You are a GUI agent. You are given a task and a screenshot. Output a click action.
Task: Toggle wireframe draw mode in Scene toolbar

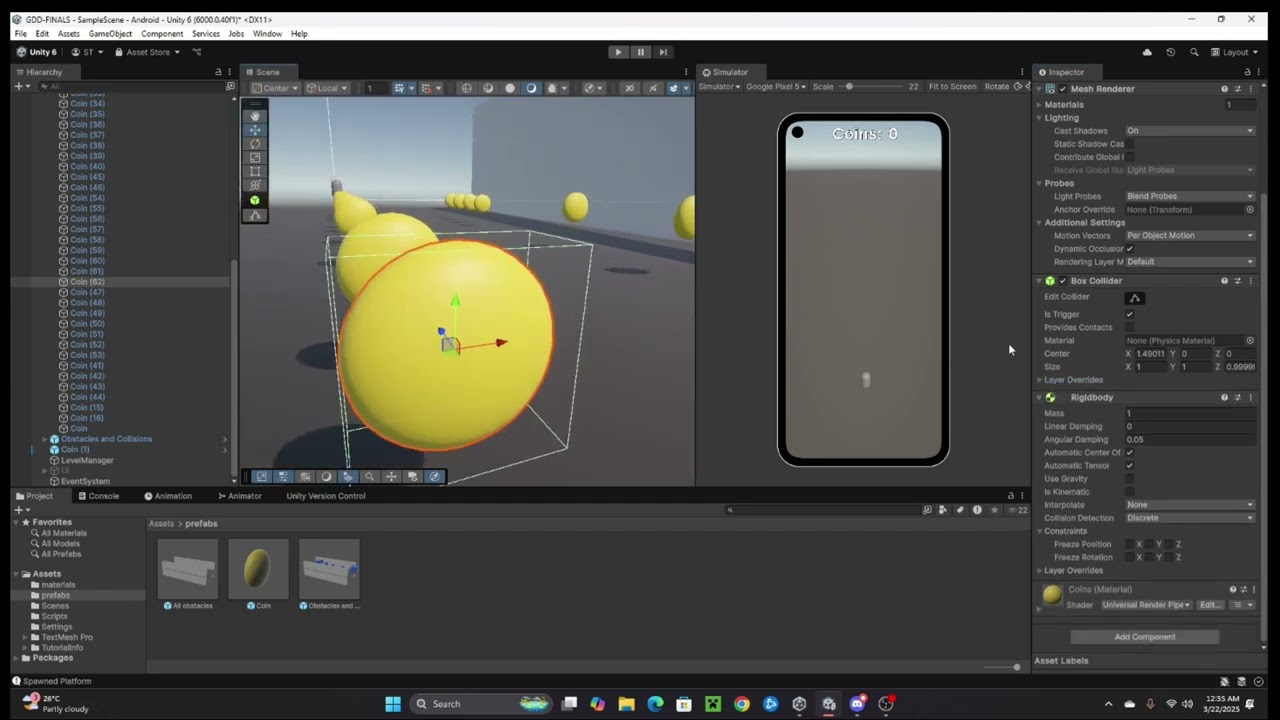pos(466,88)
